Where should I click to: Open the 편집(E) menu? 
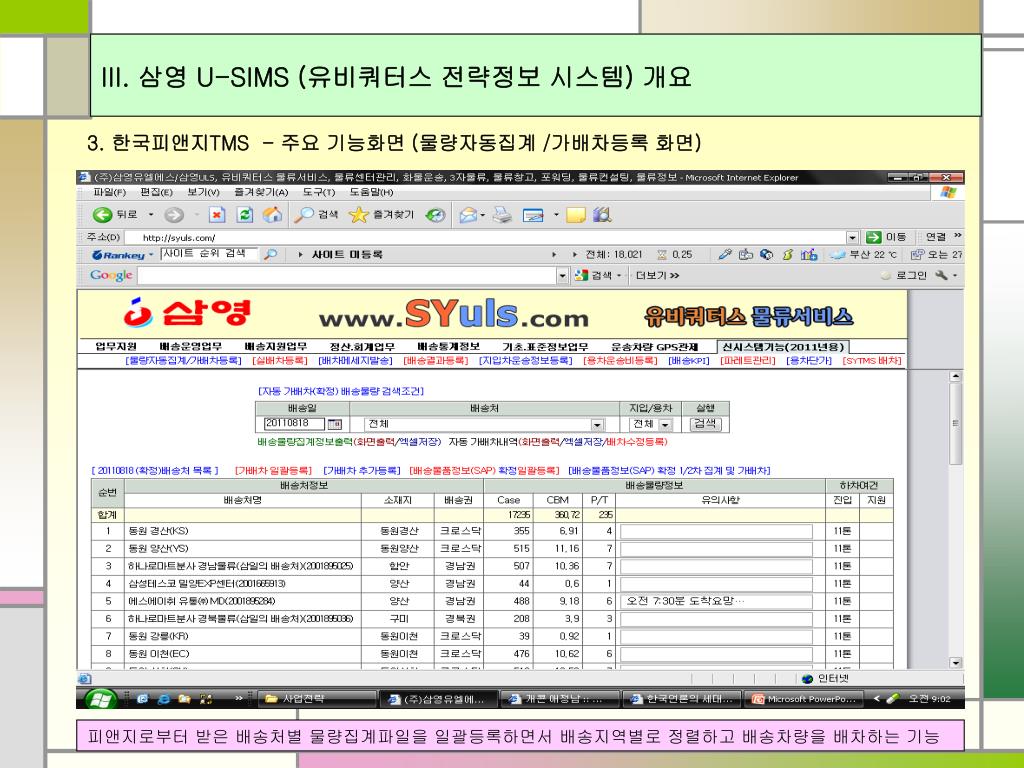(157, 192)
